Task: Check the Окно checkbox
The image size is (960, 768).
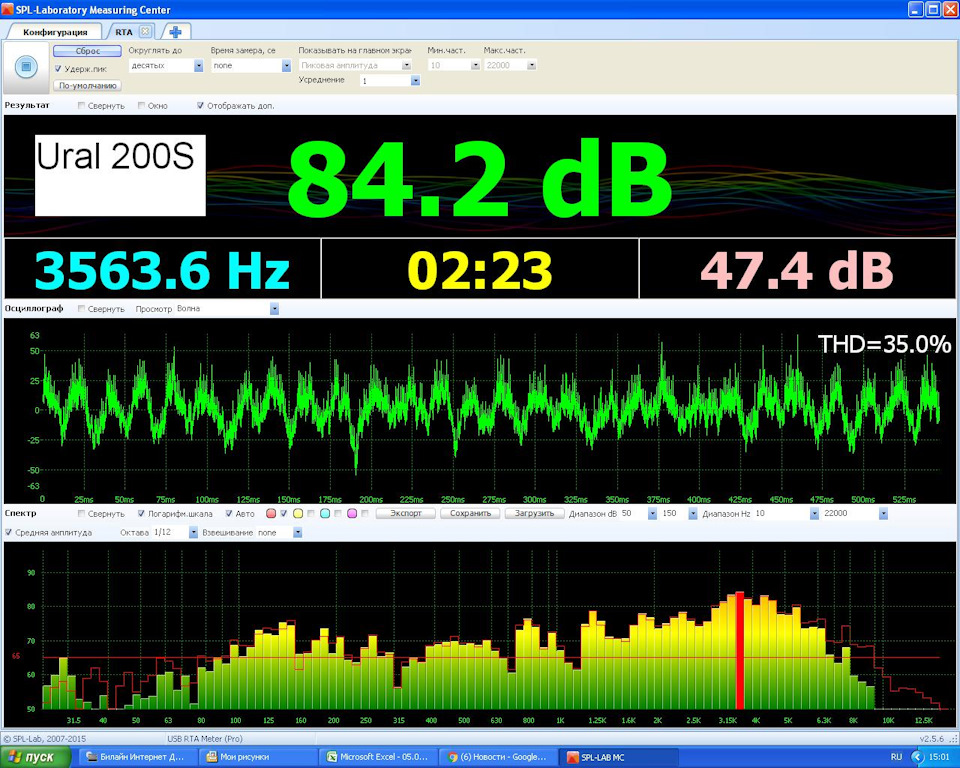Action: click(x=141, y=105)
